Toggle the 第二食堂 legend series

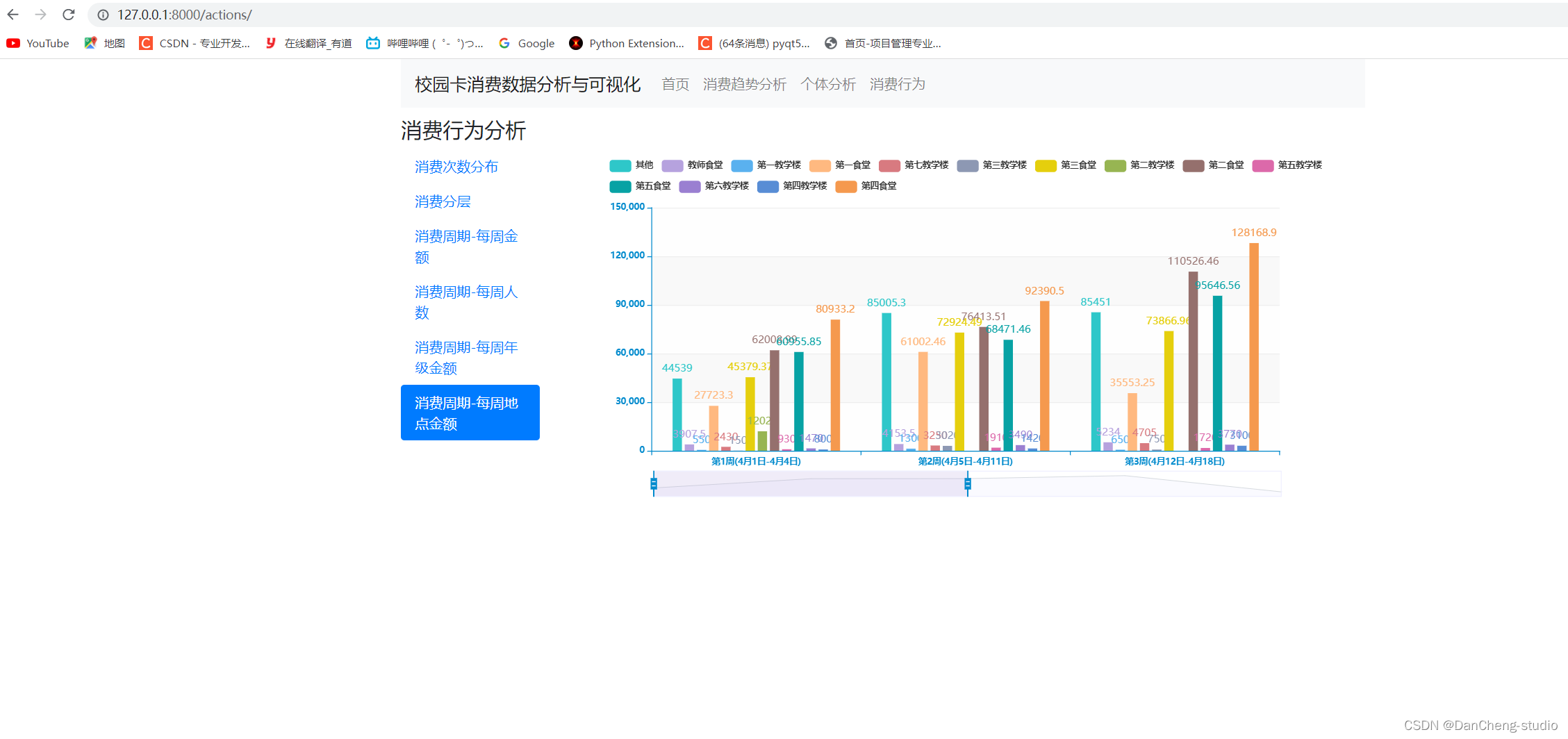click(1213, 165)
